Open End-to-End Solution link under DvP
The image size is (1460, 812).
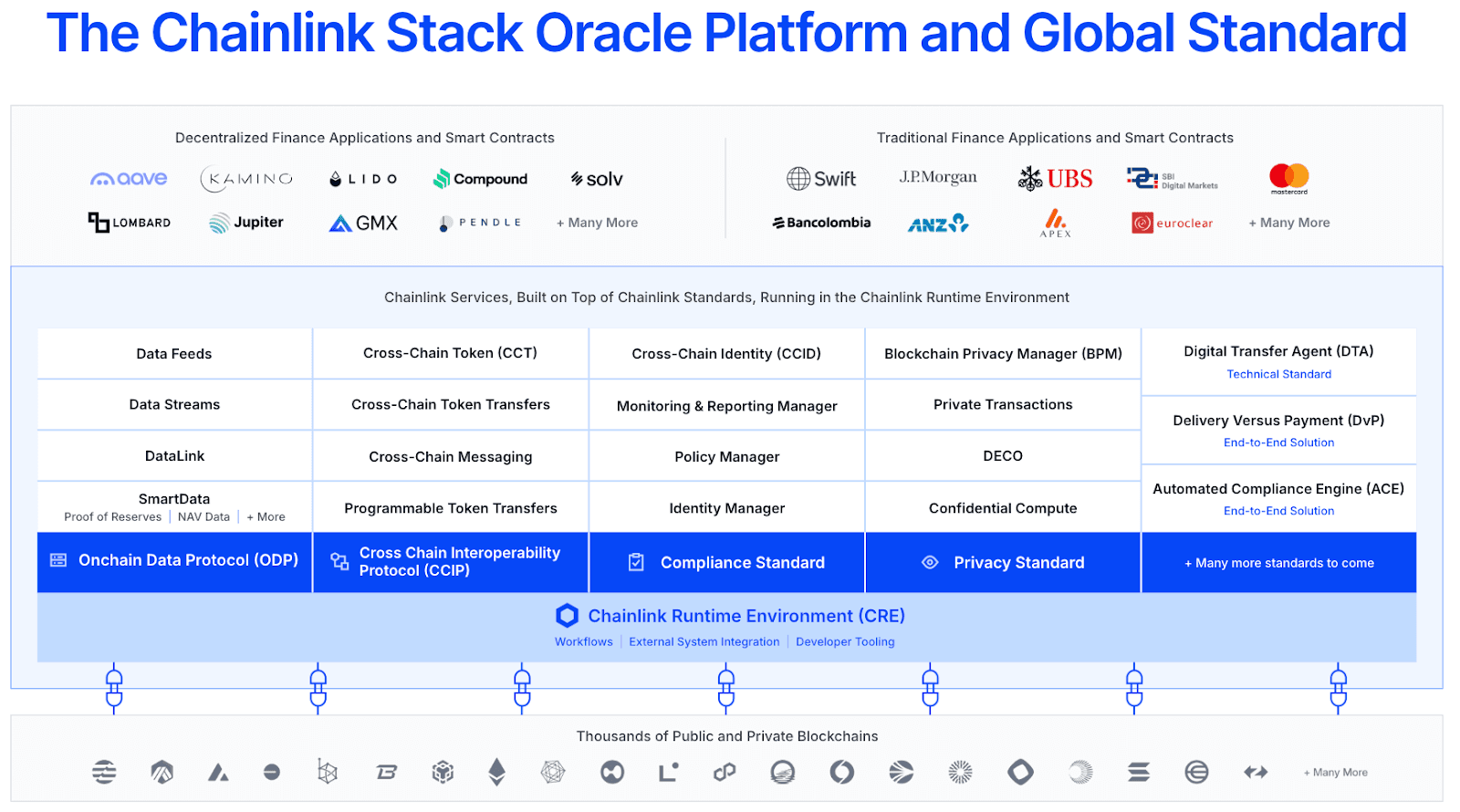[x=1278, y=442]
